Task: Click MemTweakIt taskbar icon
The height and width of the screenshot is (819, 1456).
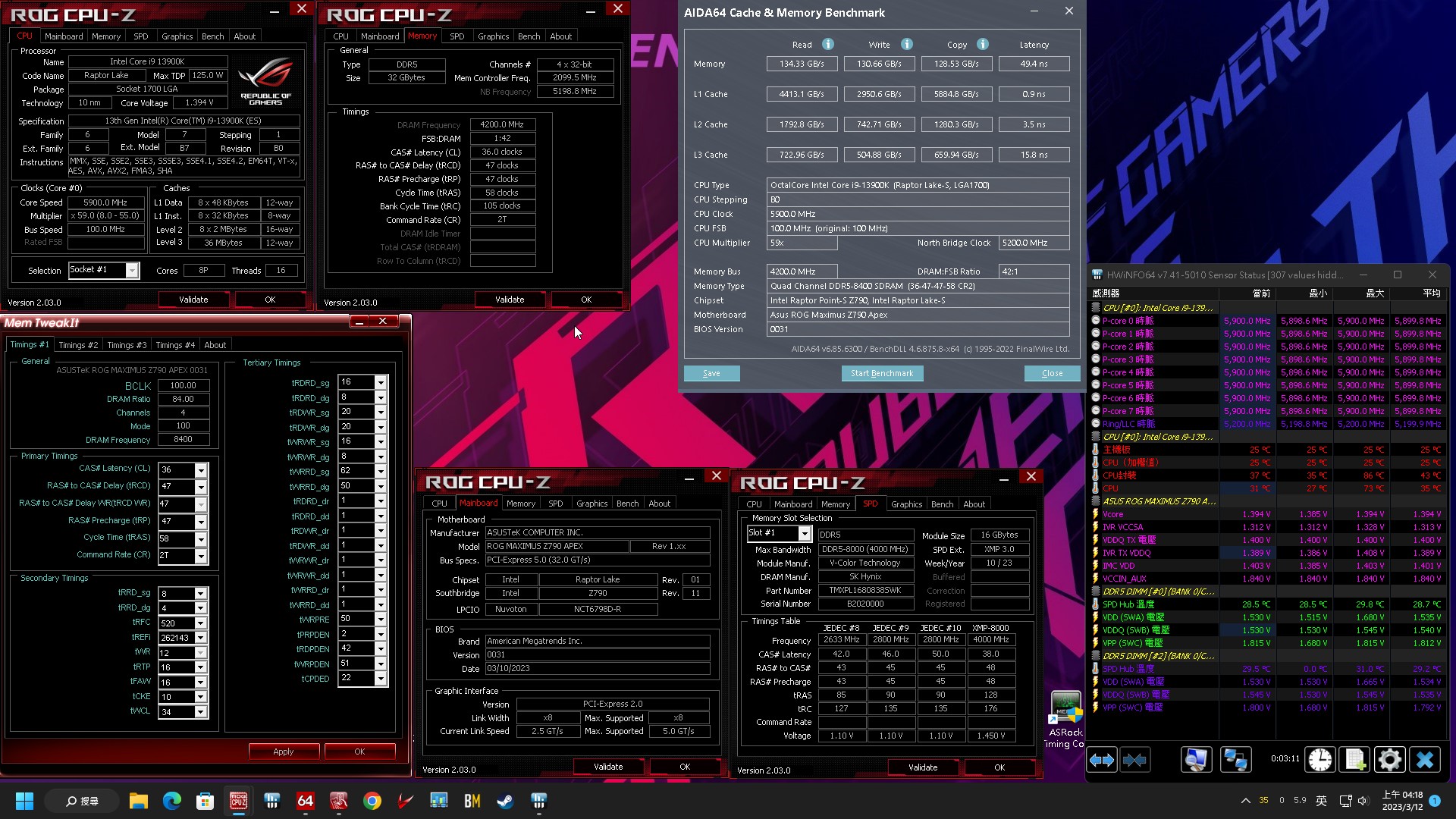Action: tap(338, 801)
